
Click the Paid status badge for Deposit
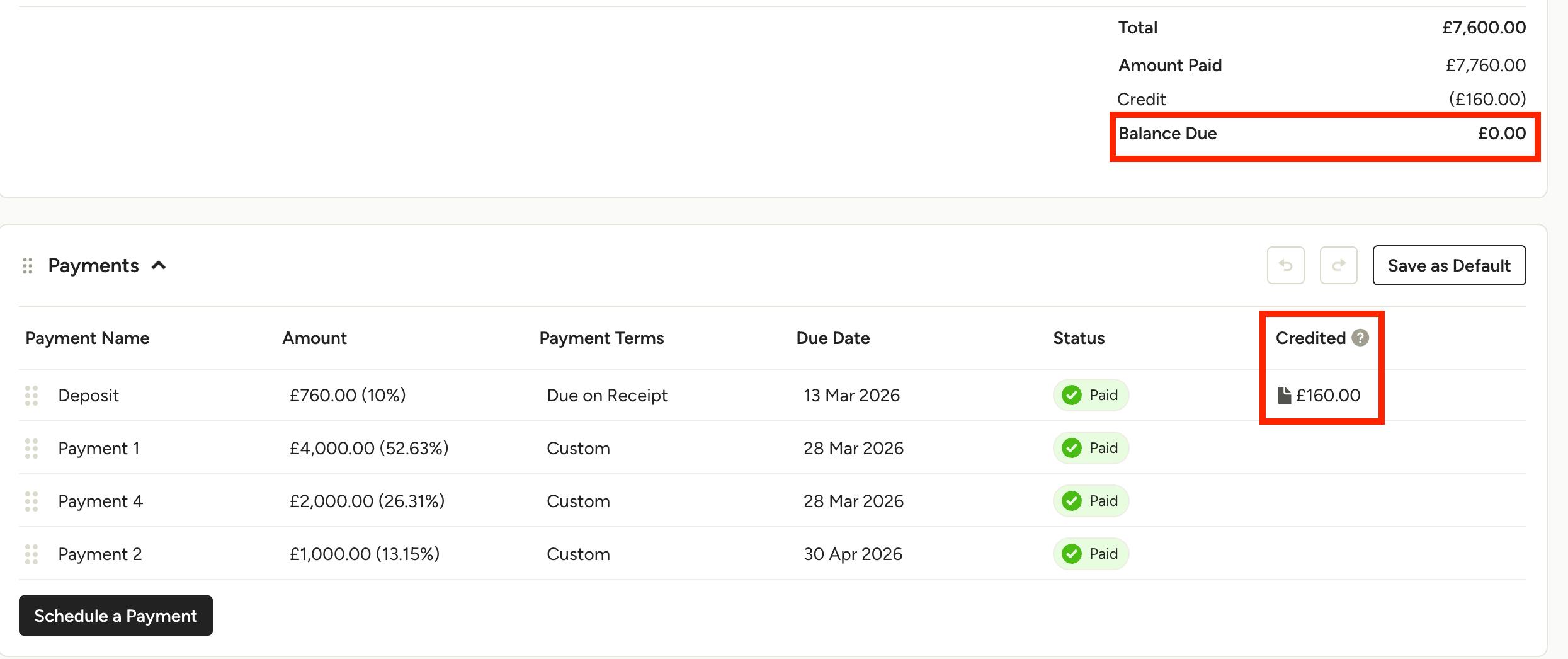1091,395
